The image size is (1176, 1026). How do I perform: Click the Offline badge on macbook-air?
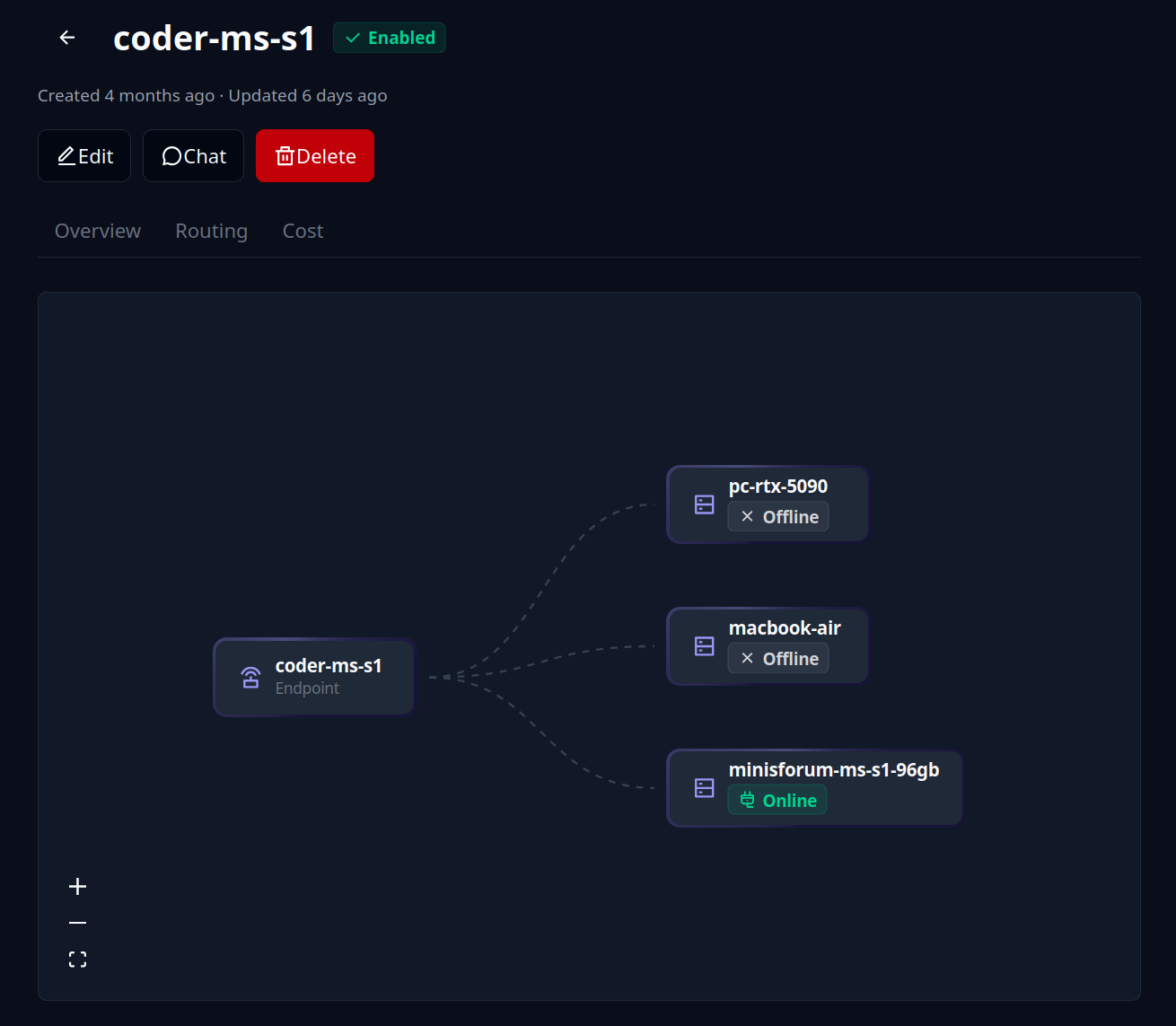pyautogui.click(x=778, y=659)
